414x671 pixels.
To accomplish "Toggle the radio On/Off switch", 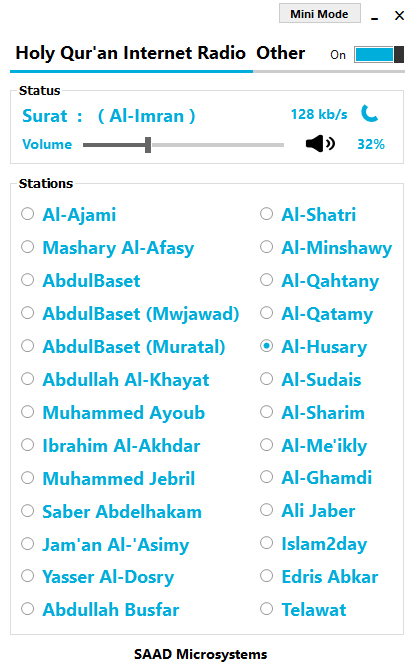I will click(x=379, y=54).
